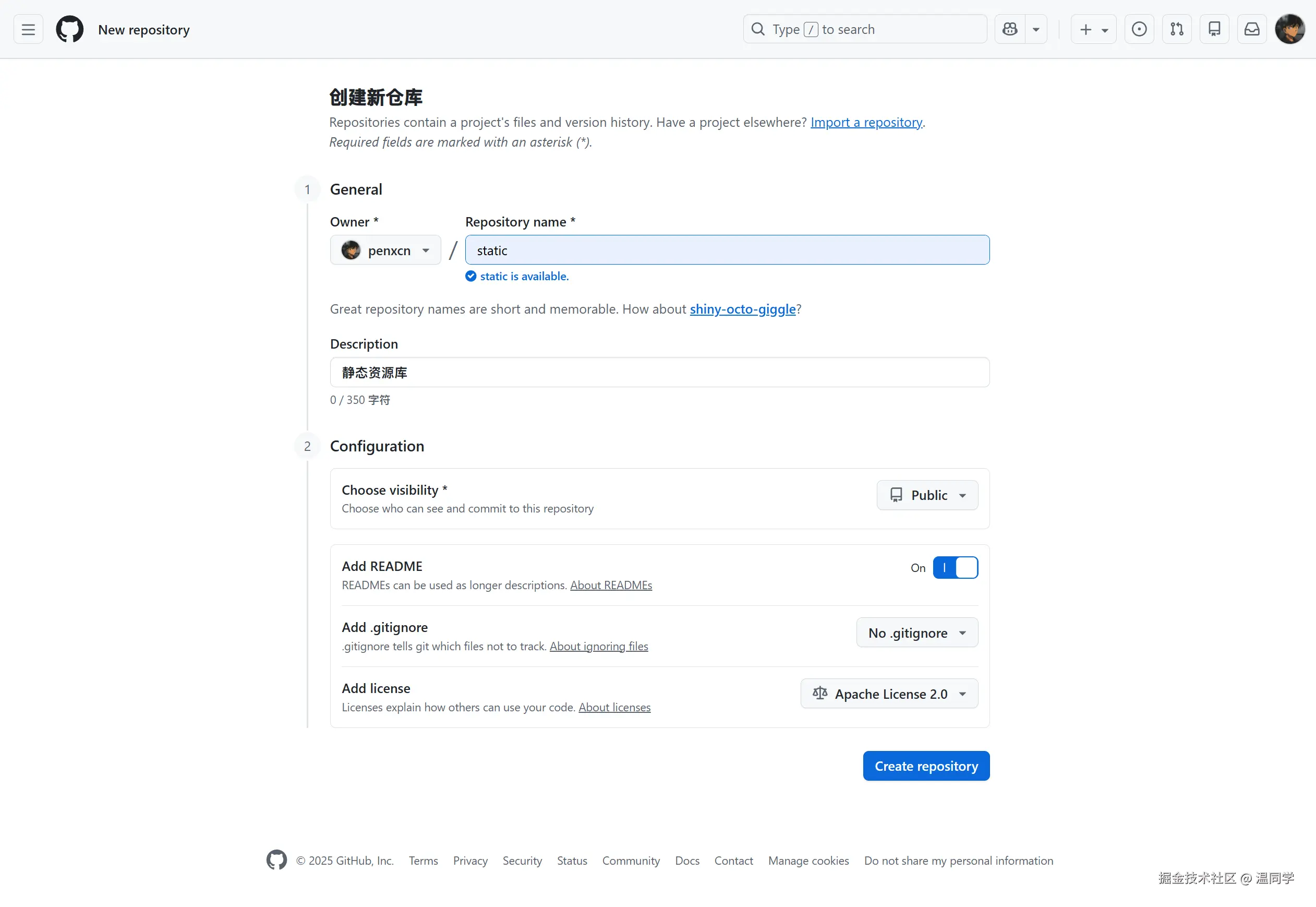
Task: Open the hamburger navigation menu
Action: tap(28, 30)
